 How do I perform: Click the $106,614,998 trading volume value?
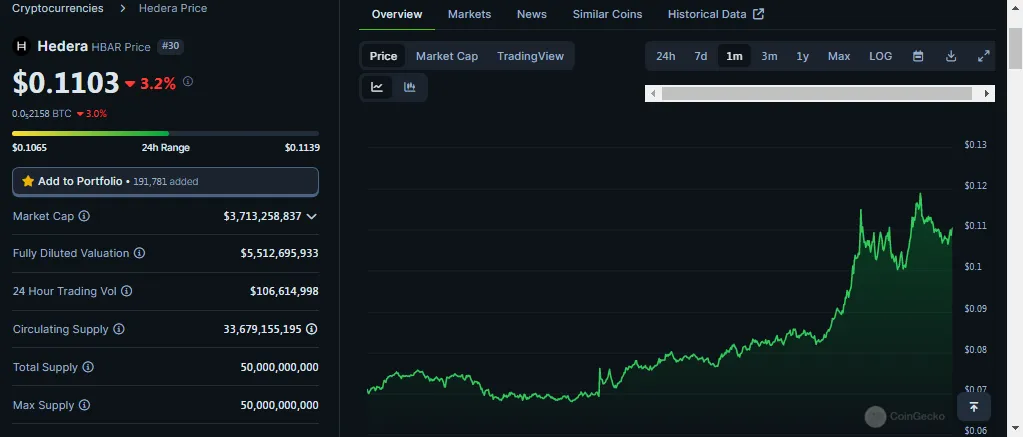[x=284, y=291]
